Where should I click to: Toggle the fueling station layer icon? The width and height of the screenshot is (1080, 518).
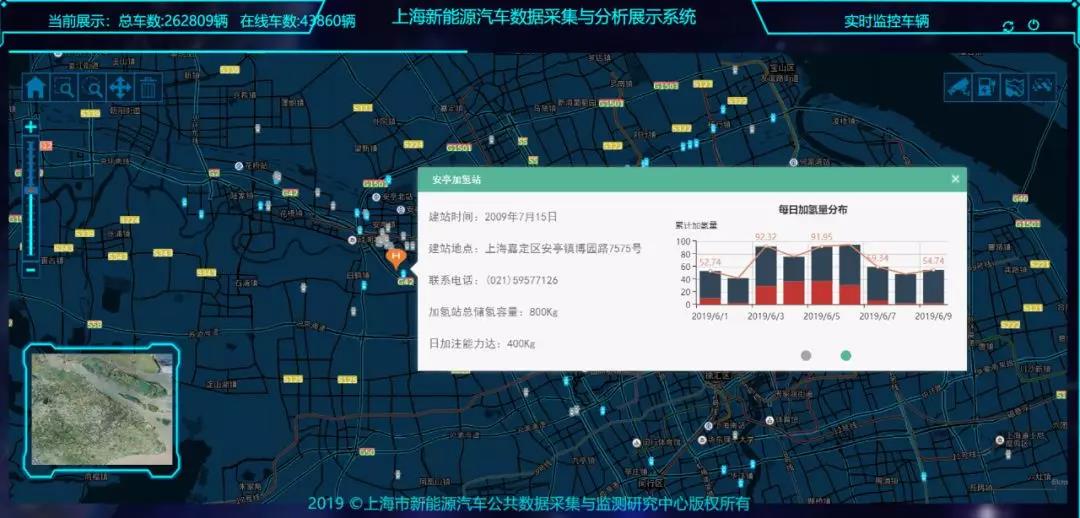pyautogui.click(x=986, y=87)
